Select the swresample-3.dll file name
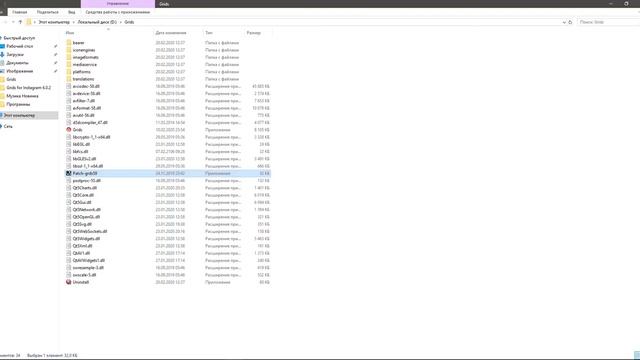This screenshot has width=640, height=360. (88, 268)
